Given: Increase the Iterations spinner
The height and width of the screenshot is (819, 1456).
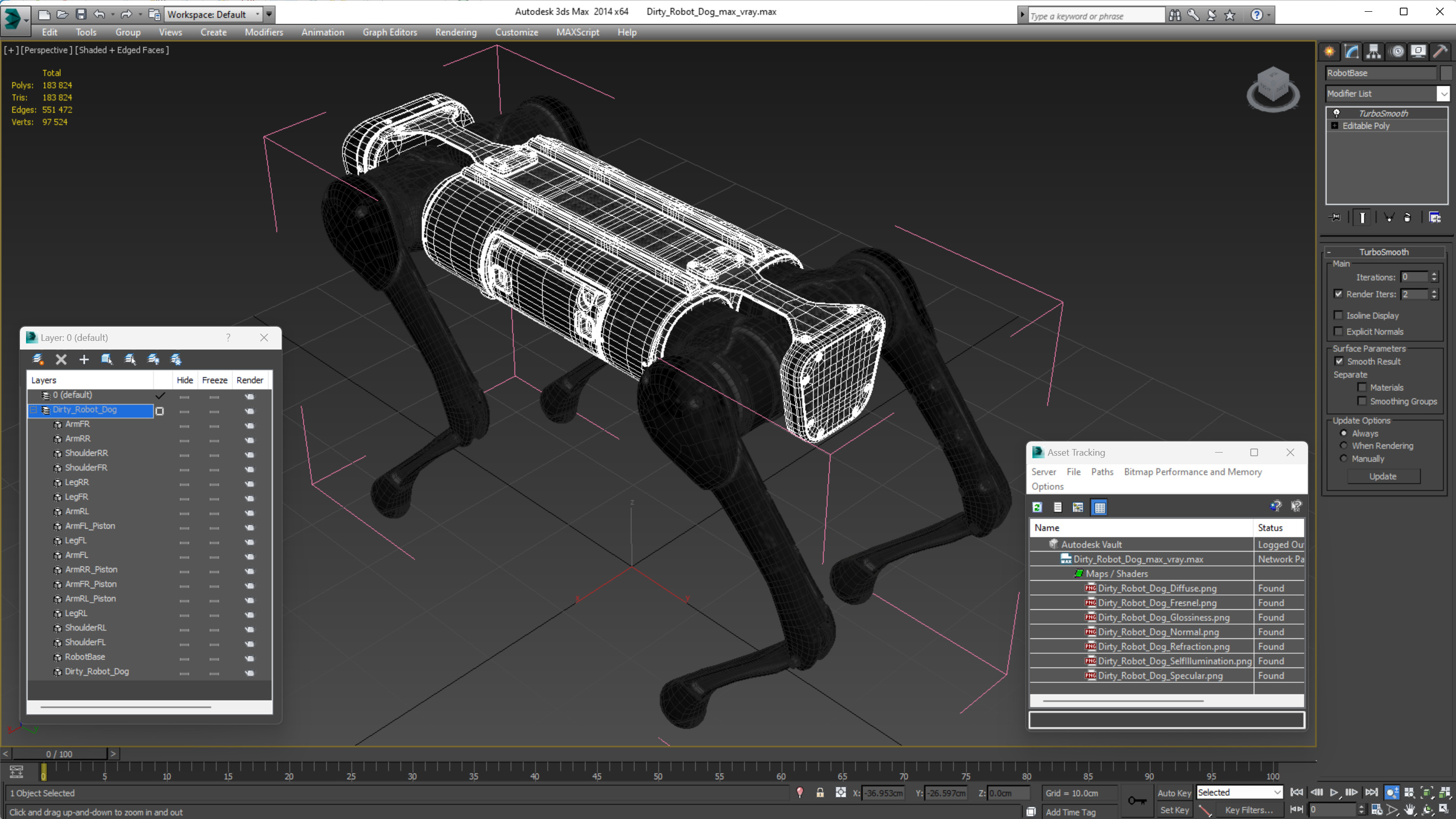Looking at the screenshot, I should point(1434,274).
